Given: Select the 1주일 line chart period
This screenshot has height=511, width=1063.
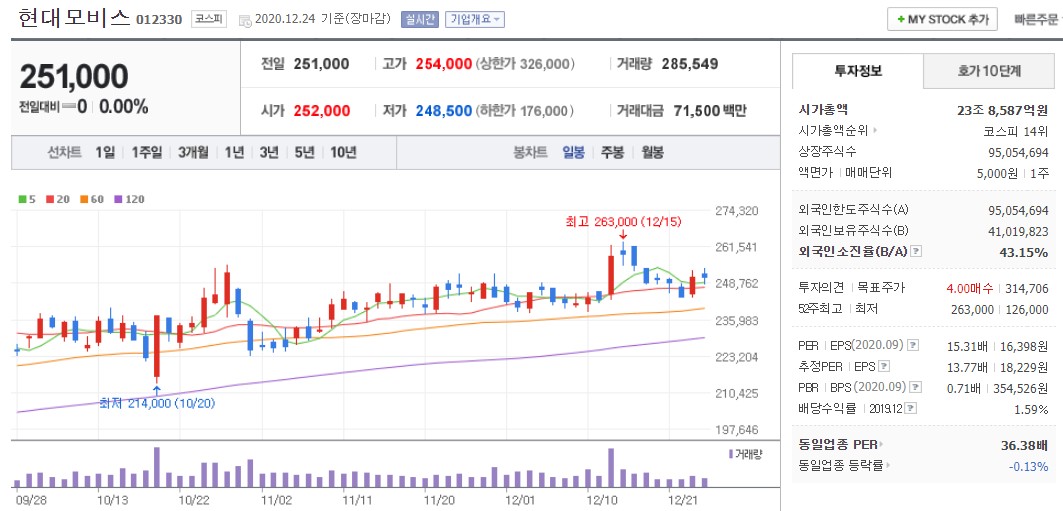Looking at the screenshot, I should 146,152.
